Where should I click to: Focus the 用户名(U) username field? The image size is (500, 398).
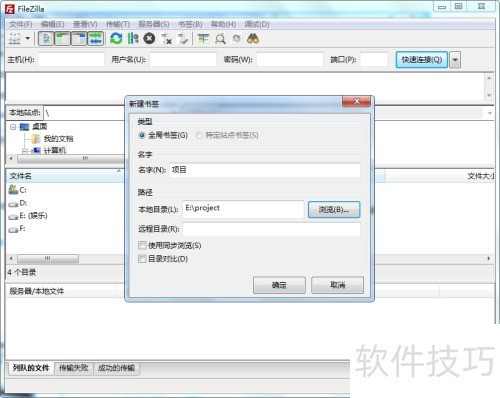(183, 60)
